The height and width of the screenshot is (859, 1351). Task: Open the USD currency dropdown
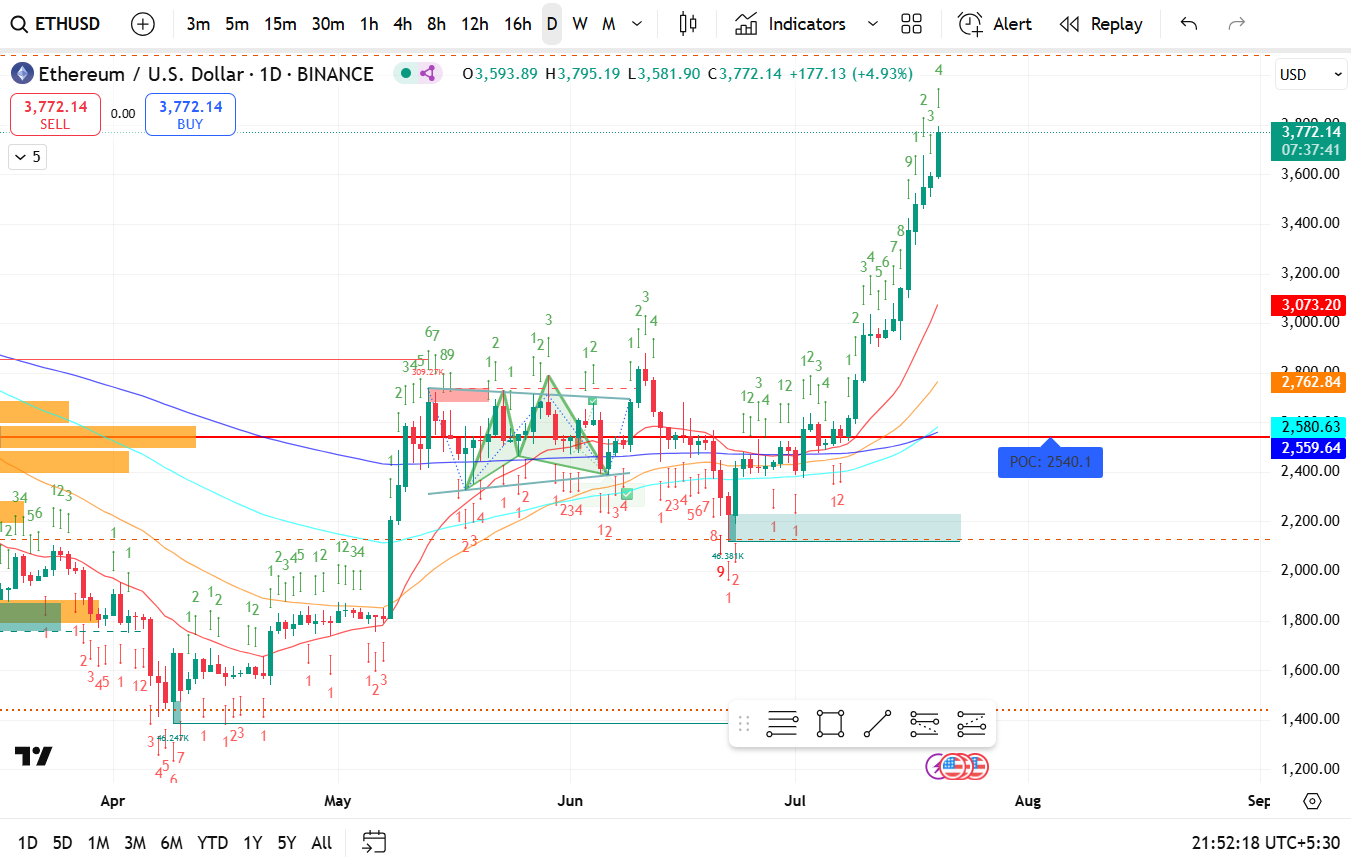[x=1312, y=74]
